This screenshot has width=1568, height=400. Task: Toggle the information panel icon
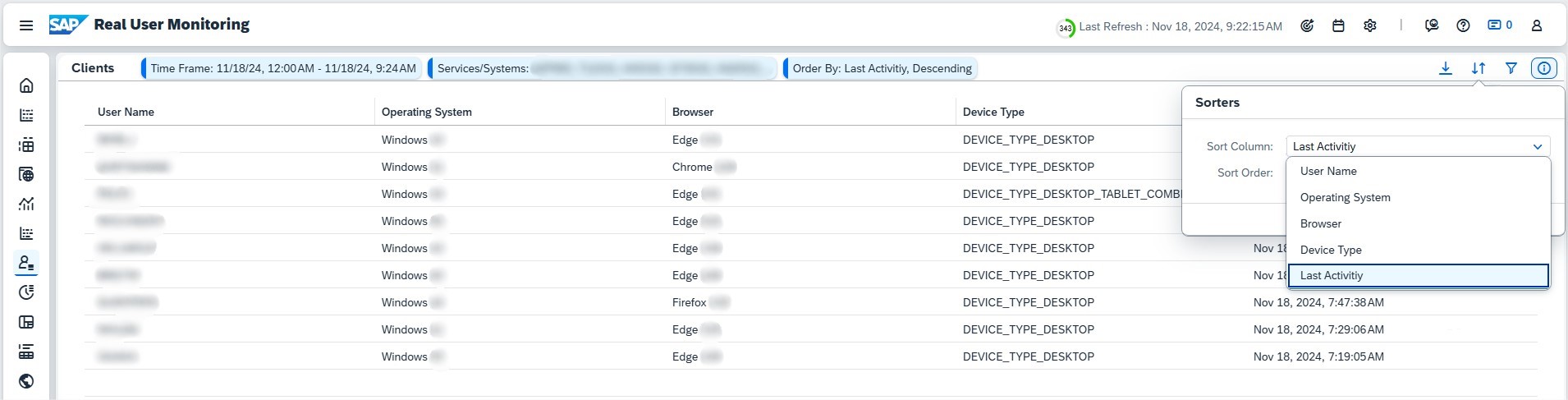(x=1543, y=68)
